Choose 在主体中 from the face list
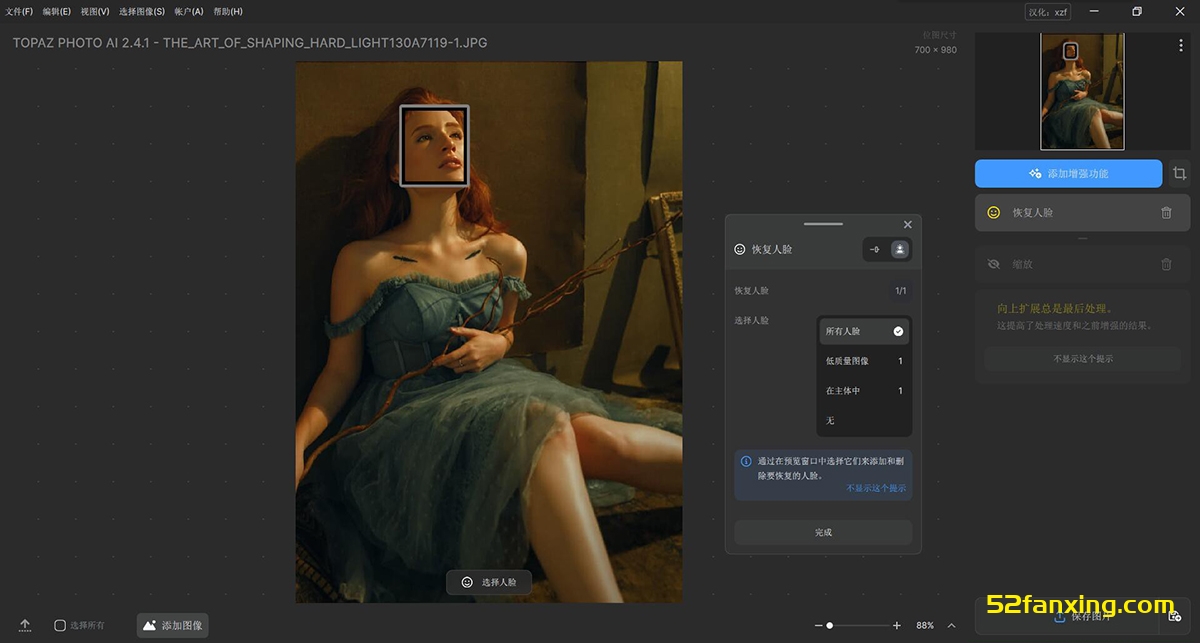 pyautogui.click(x=864, y=391)
